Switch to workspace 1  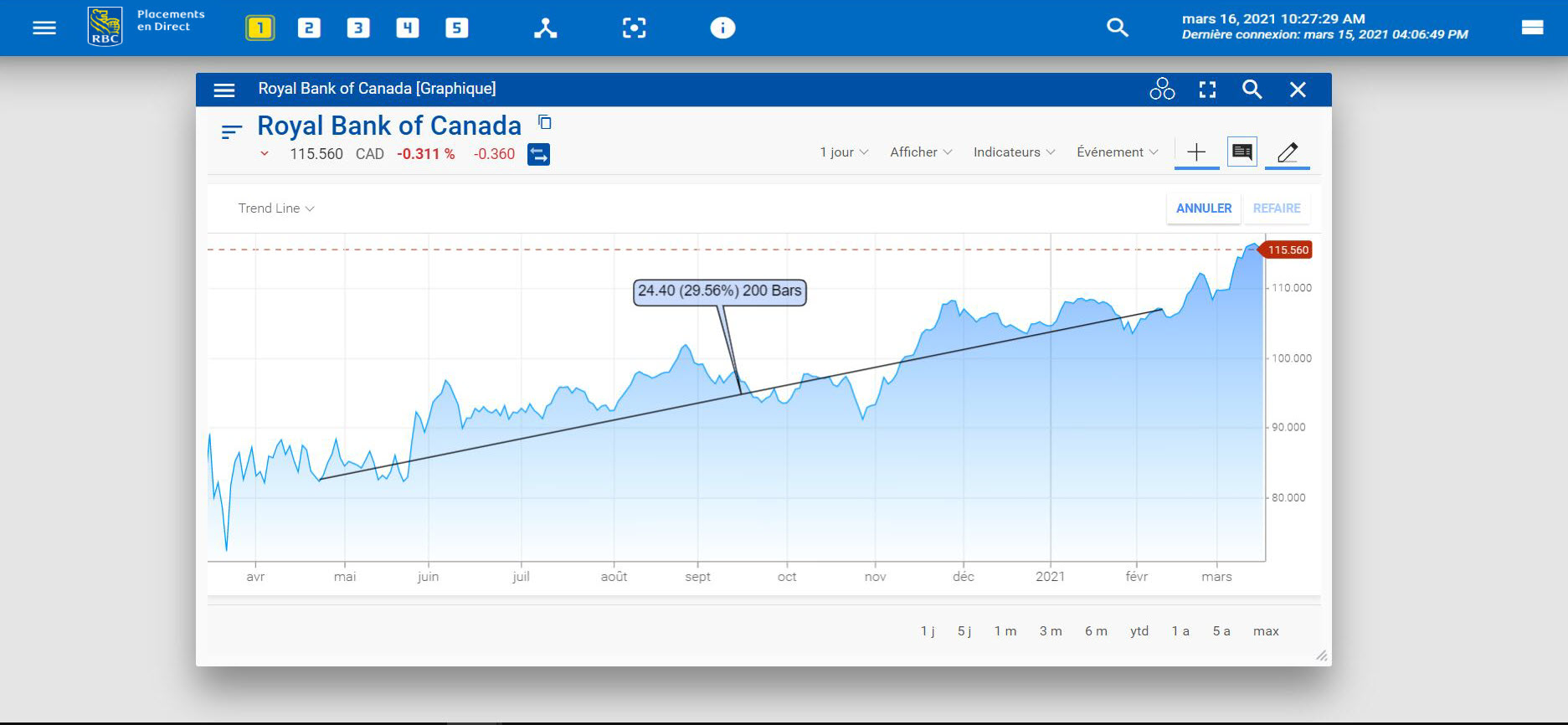(x=260, y=28)
